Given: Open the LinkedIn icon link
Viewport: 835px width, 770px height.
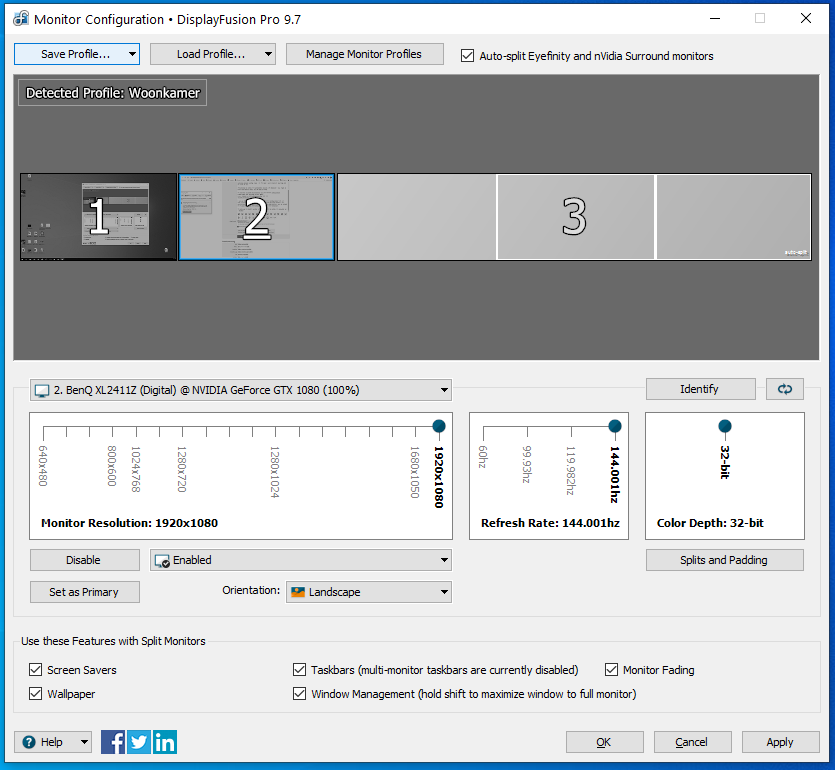Looking at the screenshot, I should click(x=165, y=742).
